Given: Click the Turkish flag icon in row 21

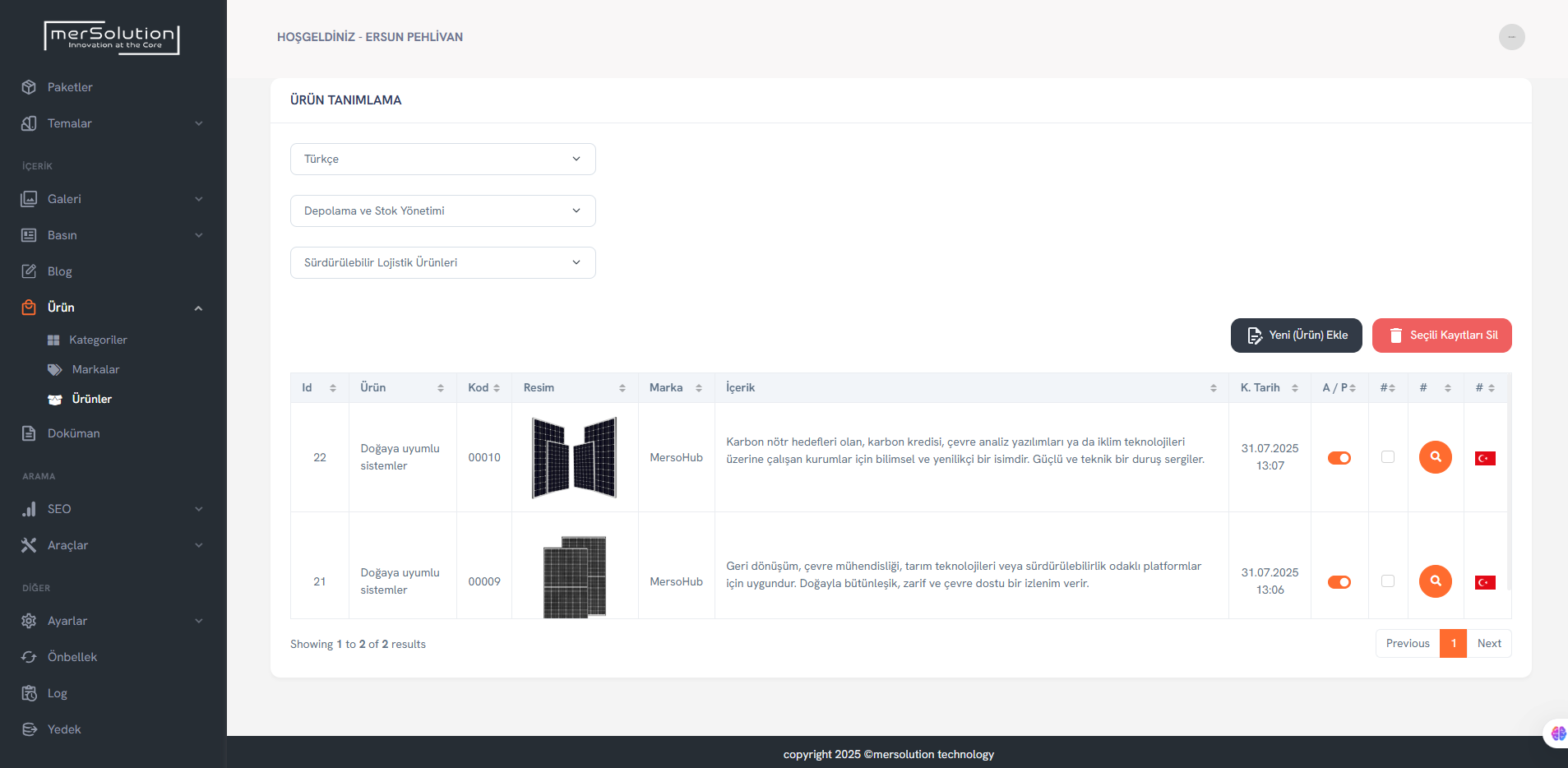Looking at the screenshot, I should tap(1484, 582).
